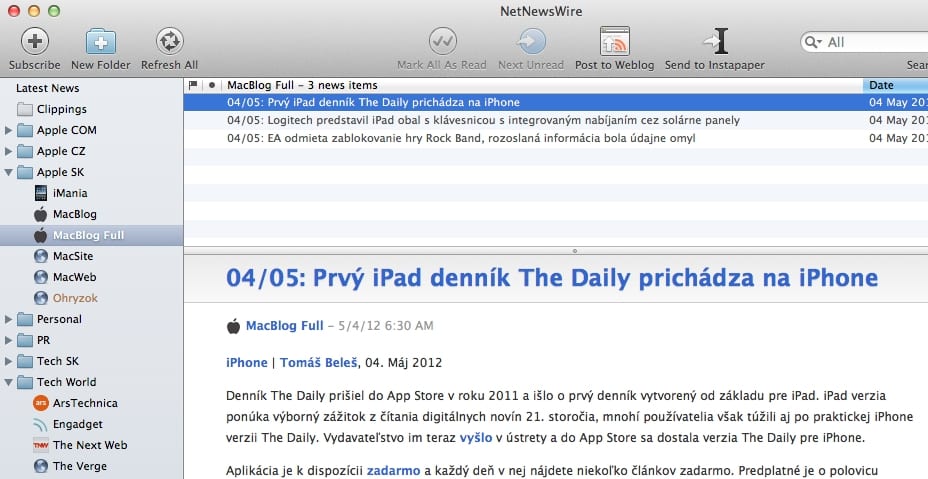
Task: Select the Apple SK folder icon
Action: coord(25,172)
